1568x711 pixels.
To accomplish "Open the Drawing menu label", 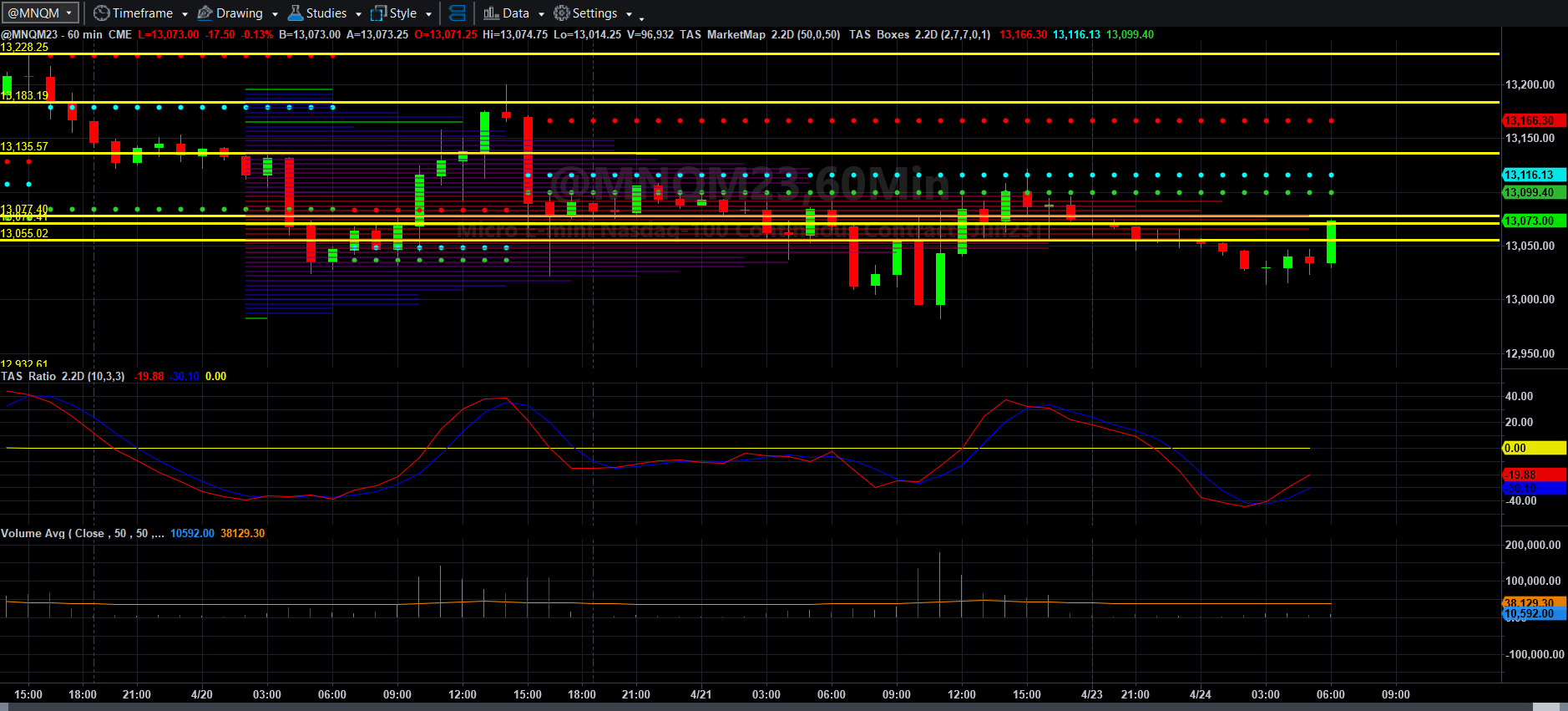I will click(240, 13).
